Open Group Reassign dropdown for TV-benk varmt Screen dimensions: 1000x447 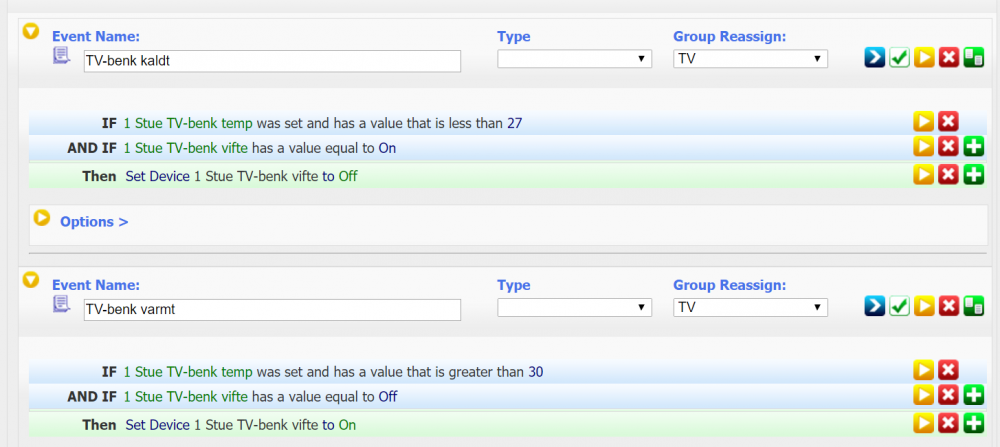[x=750, y=307]
